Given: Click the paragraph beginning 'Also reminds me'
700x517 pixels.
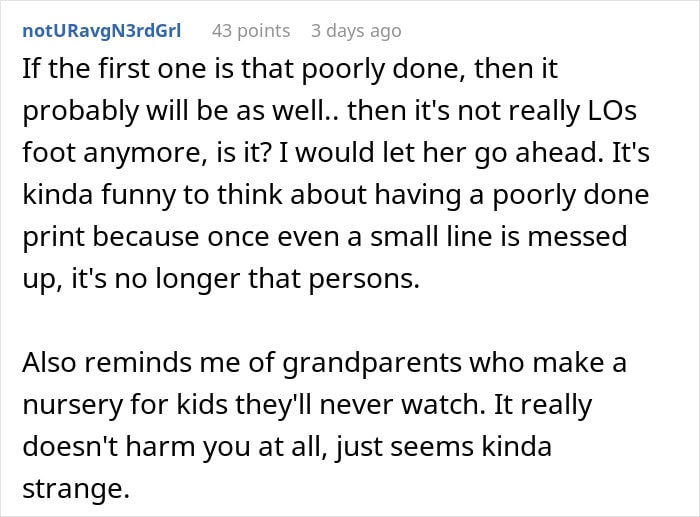Looking at the screenshot, I should (325, 425).
